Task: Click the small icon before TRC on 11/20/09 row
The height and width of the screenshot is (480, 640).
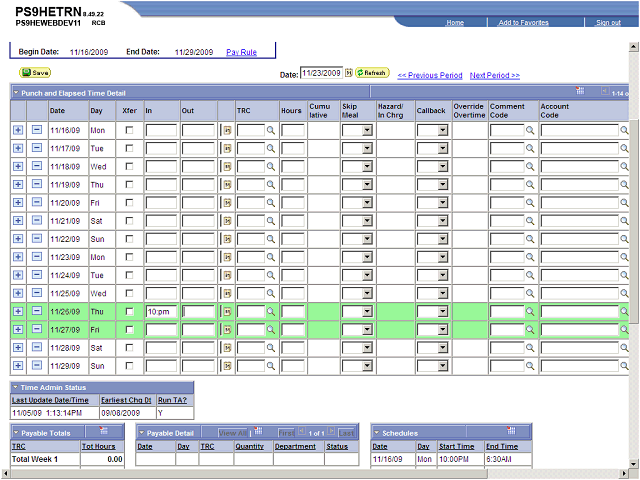Action: pos(226,202)
